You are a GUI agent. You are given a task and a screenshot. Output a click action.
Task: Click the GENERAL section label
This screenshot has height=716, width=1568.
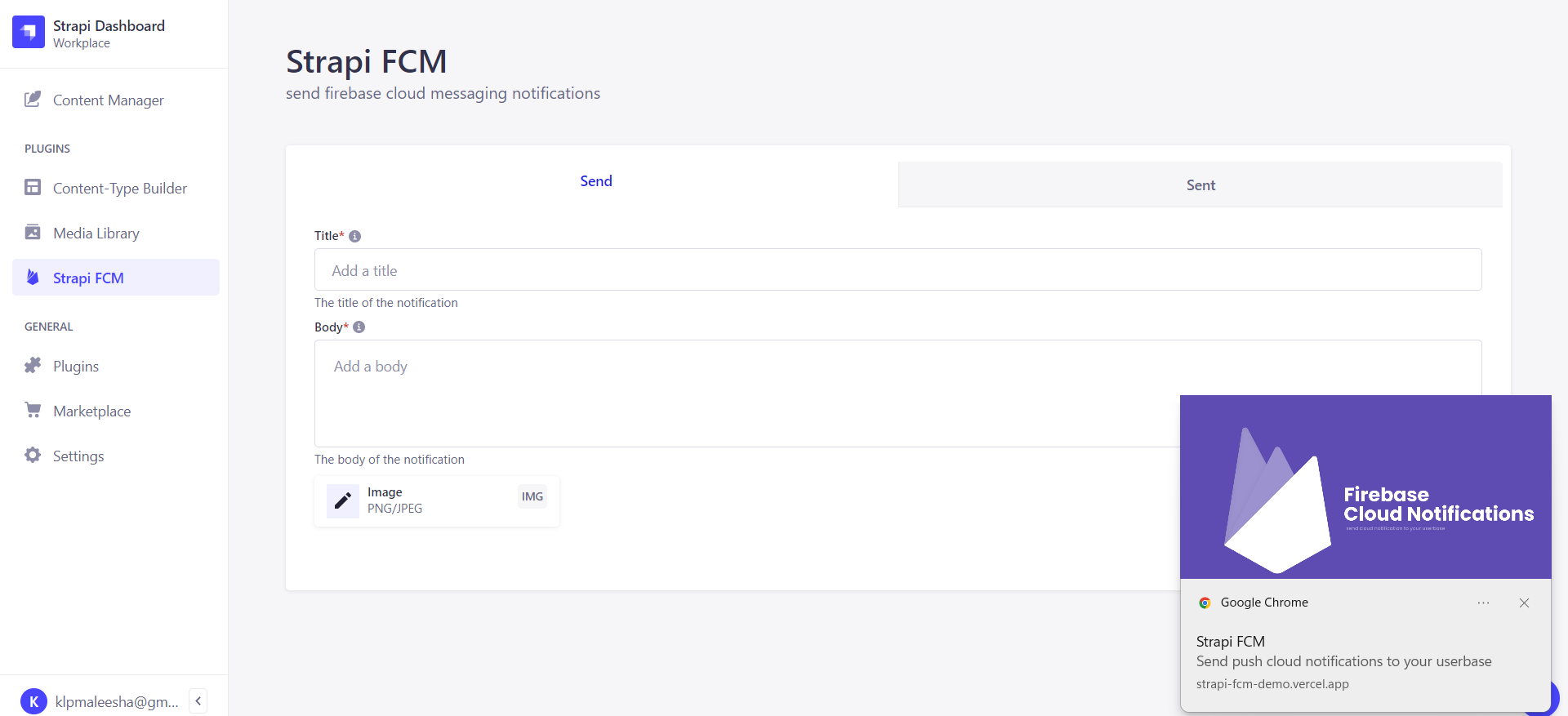(x=49, y=327)
